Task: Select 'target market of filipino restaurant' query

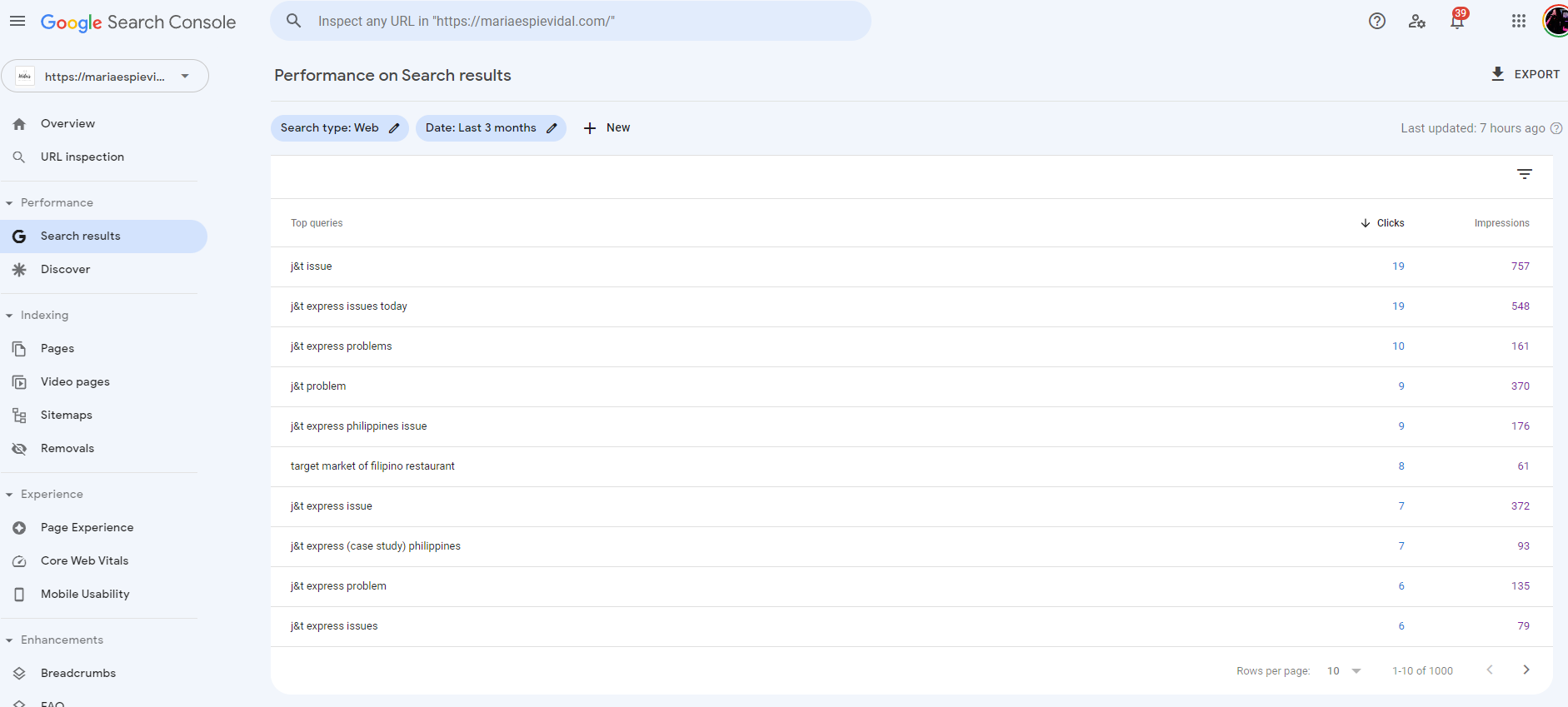Action: (911, 466)
